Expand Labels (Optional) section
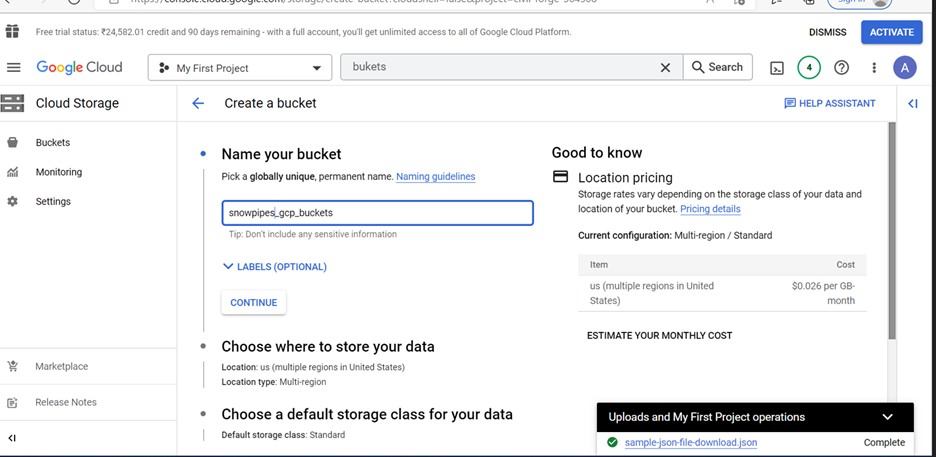Screen dimensions: 936x457 (x=275, y=267)
